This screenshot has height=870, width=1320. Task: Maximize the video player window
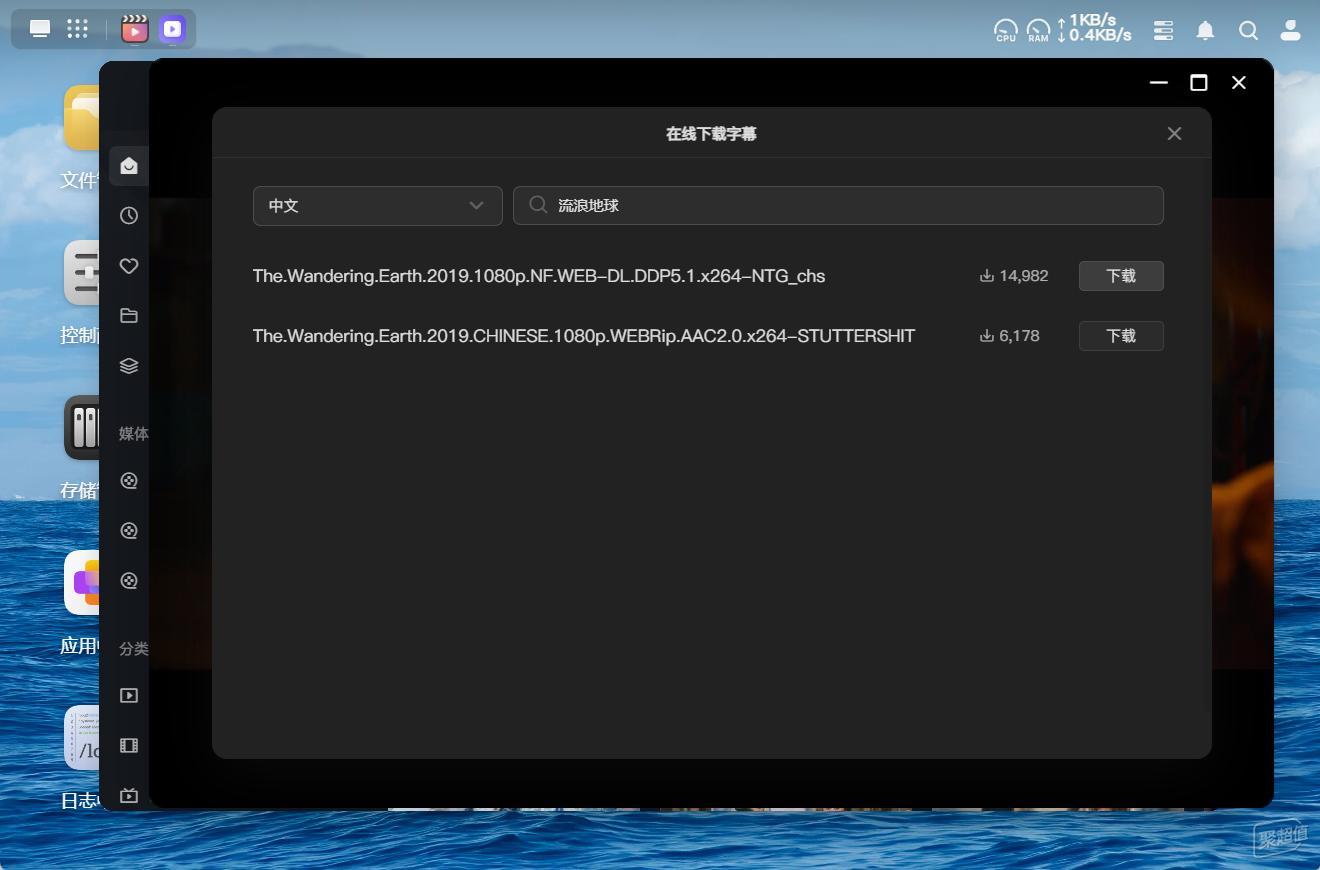point(1199,83)
